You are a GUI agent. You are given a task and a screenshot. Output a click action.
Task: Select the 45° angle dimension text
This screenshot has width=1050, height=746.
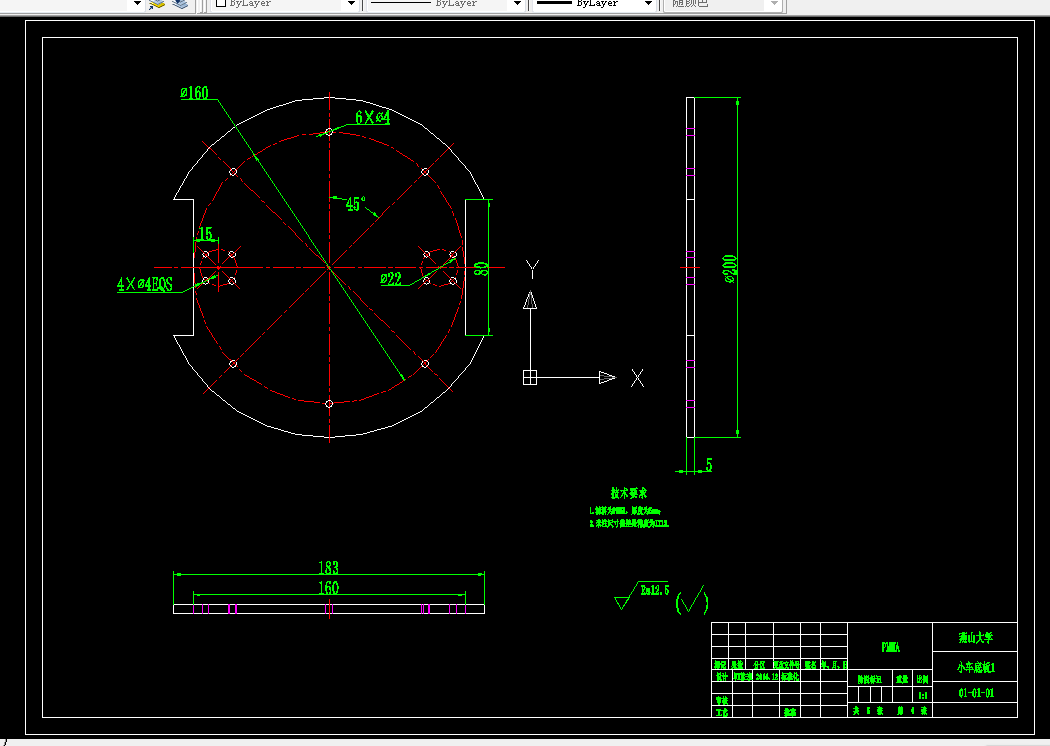[356, 204]
